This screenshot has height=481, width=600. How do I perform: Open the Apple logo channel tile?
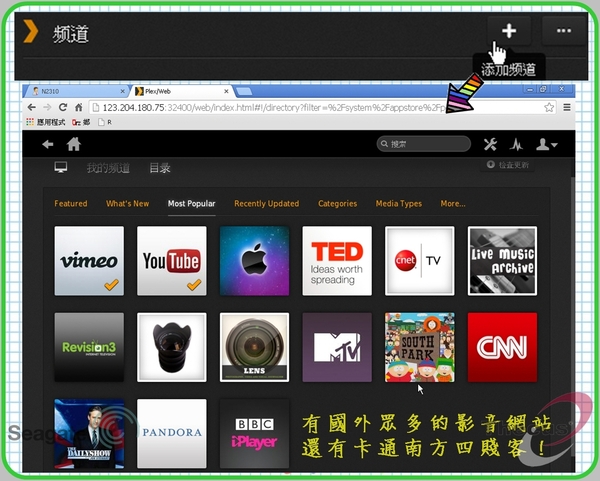(x=254, y=261)
